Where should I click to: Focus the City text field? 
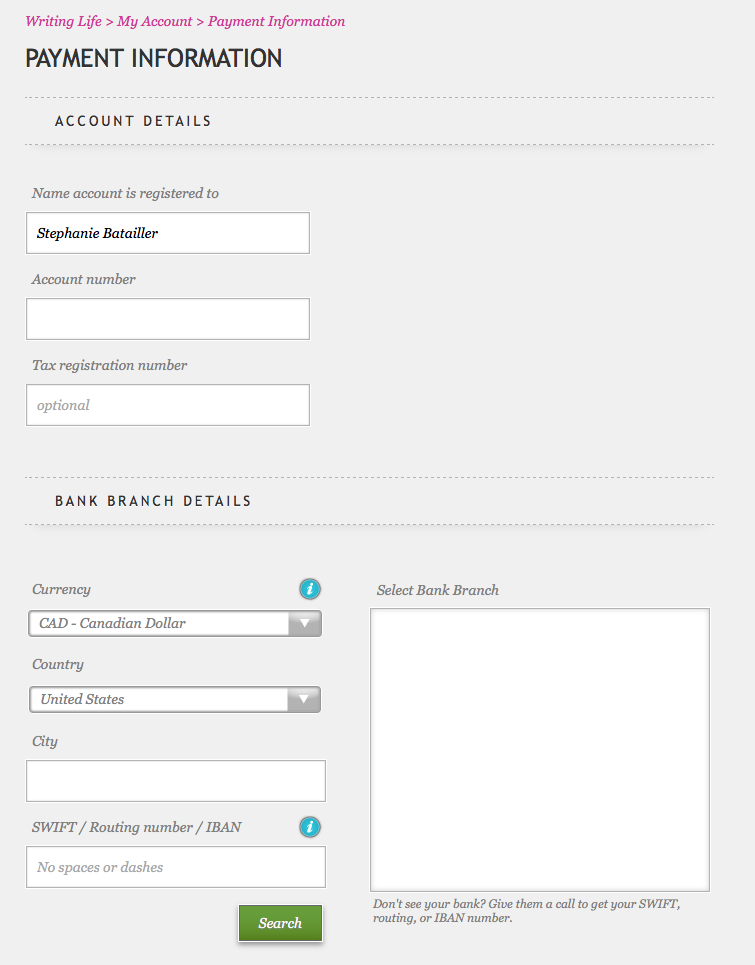pos(175,781)
